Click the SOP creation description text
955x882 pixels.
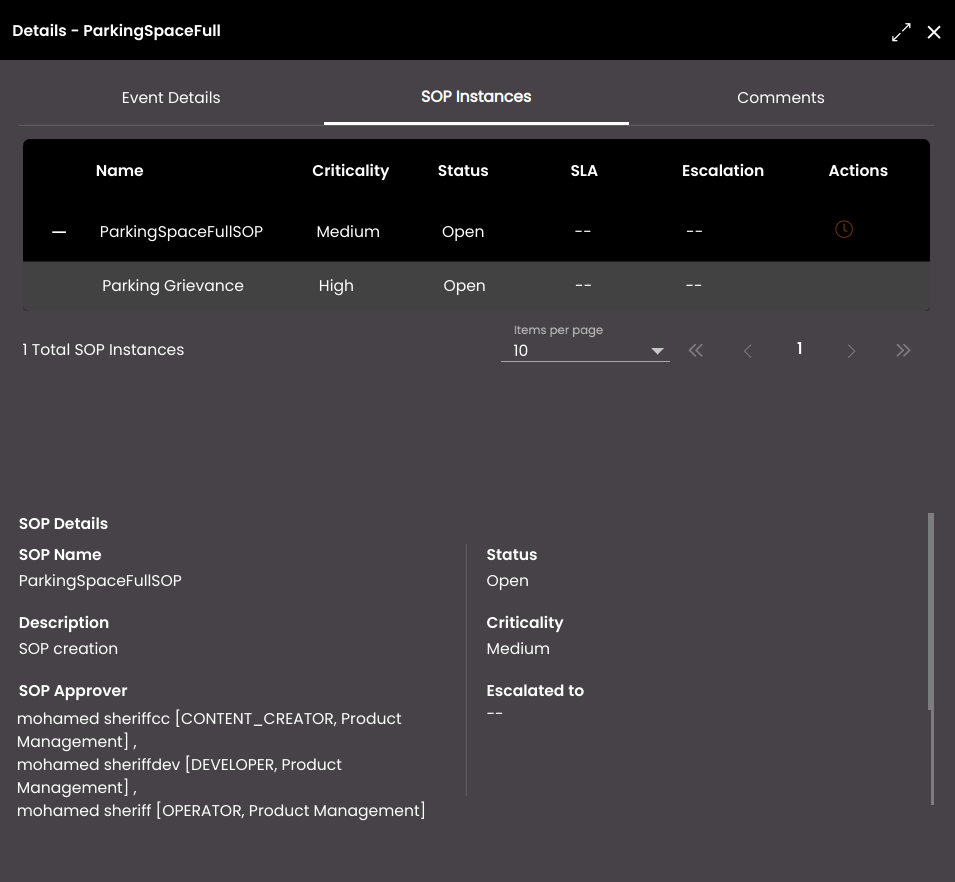(x=68, y=649)
